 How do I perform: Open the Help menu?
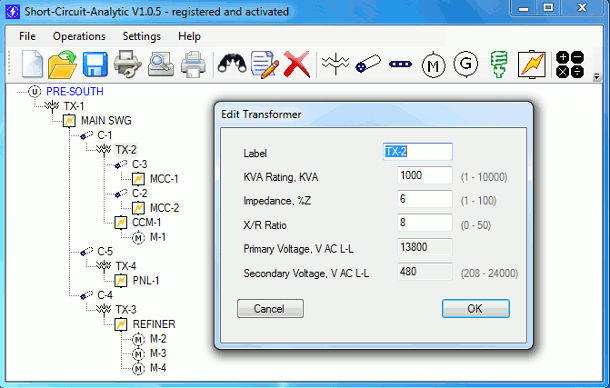(189, 36)
